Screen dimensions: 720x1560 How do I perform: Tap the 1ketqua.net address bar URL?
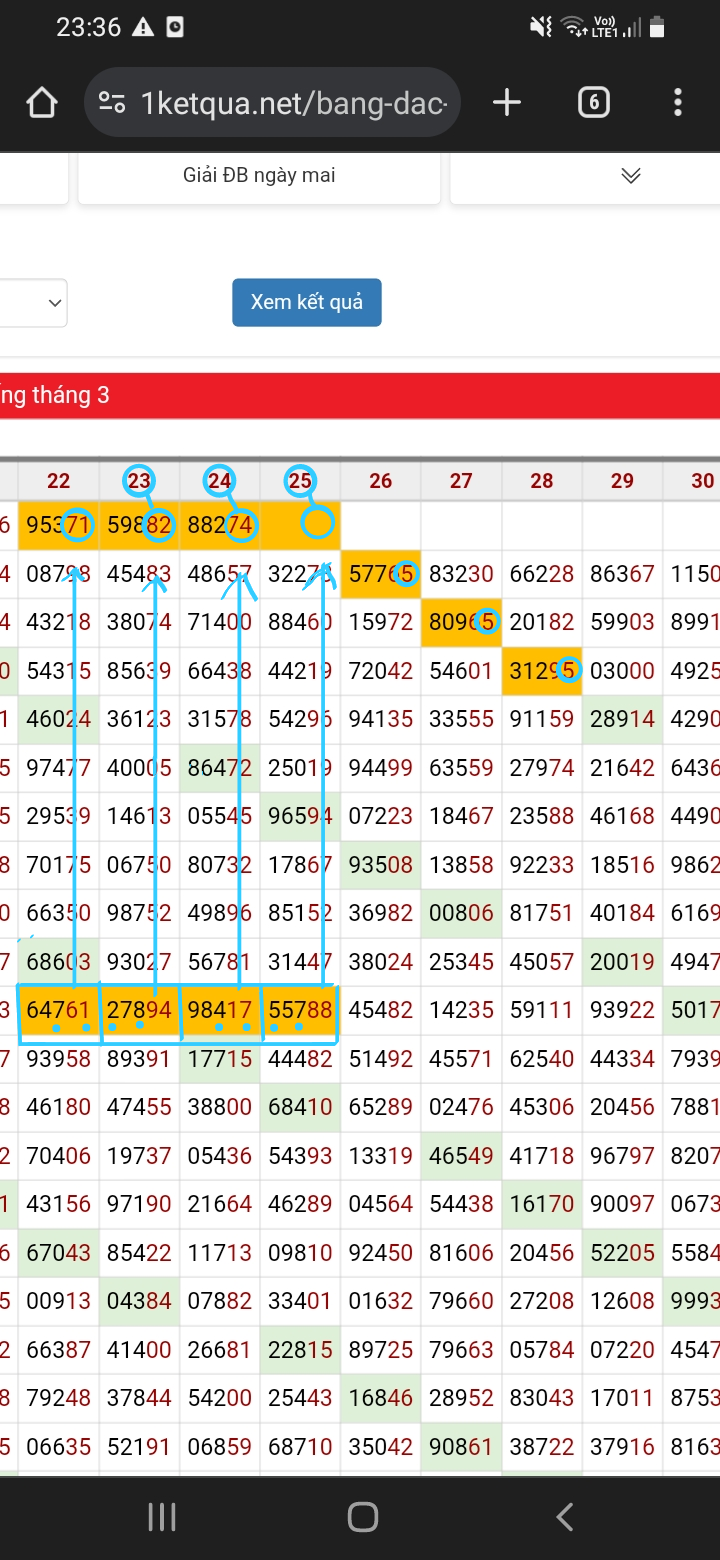294,103
